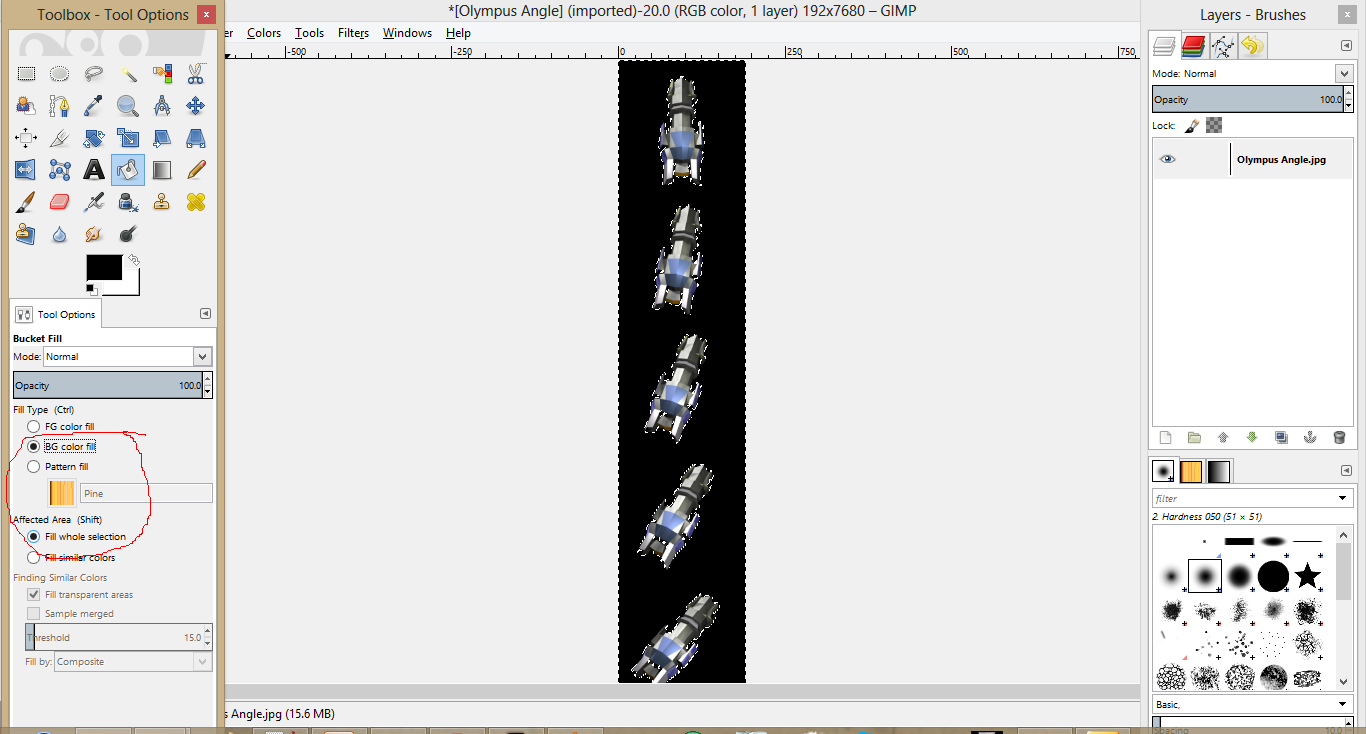Select the Dodge/Burn tool
The height and width of the screenshot is (734, 1366).
click(x=128, y=234)
